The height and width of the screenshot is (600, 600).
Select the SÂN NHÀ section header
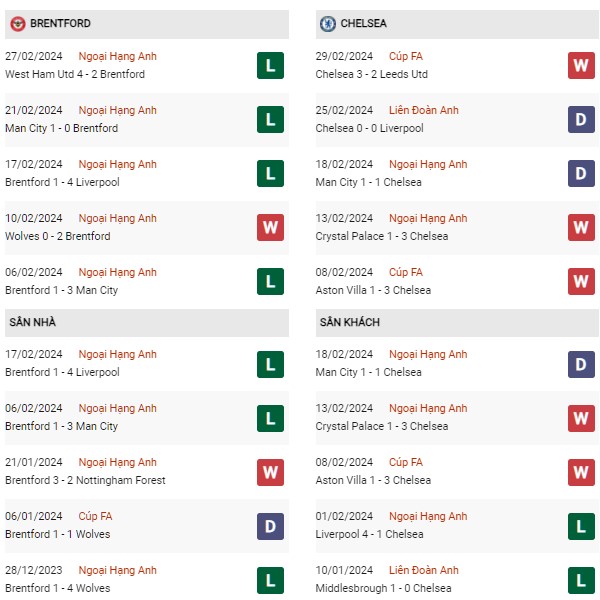[x=147, y=323]
